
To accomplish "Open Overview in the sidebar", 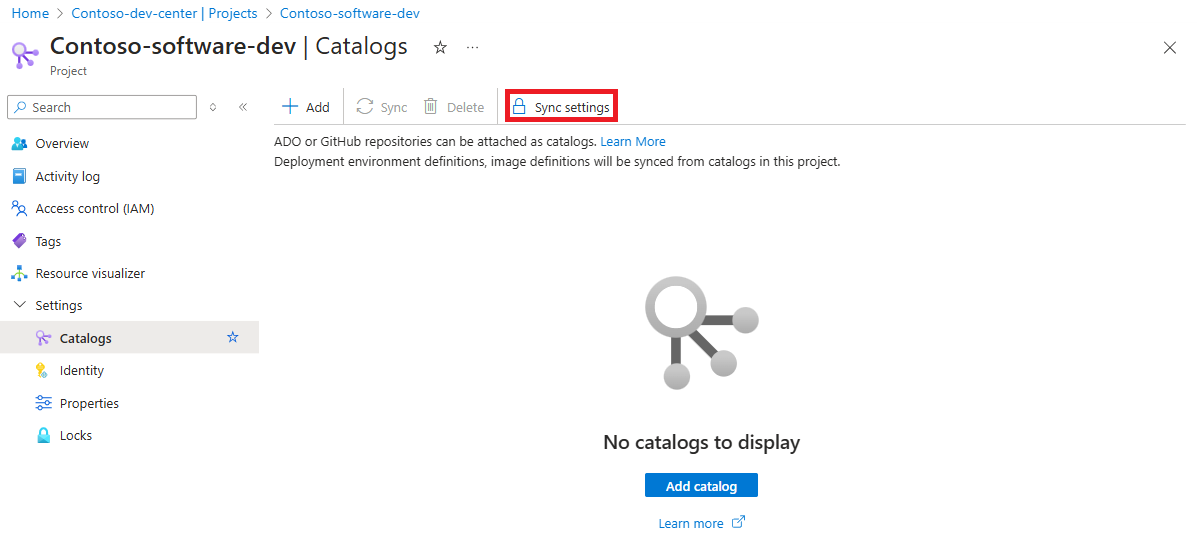I will (x=130, y=144).
